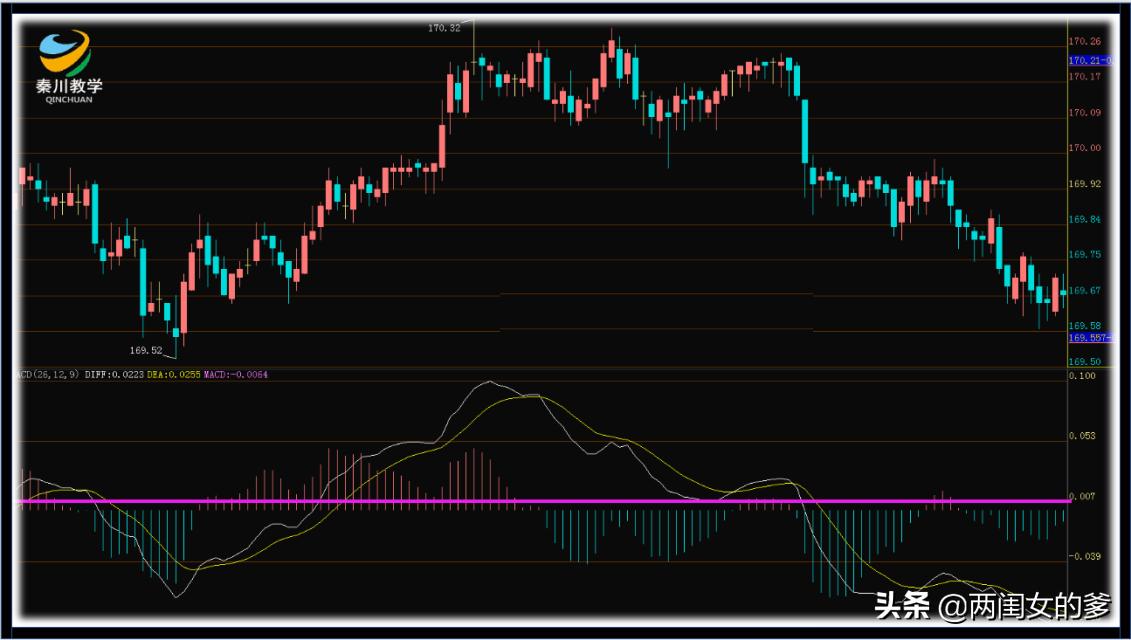Screen dimensions: 1131x640
Task: Select the 169.52 low price marker
Action: point(146,351)
